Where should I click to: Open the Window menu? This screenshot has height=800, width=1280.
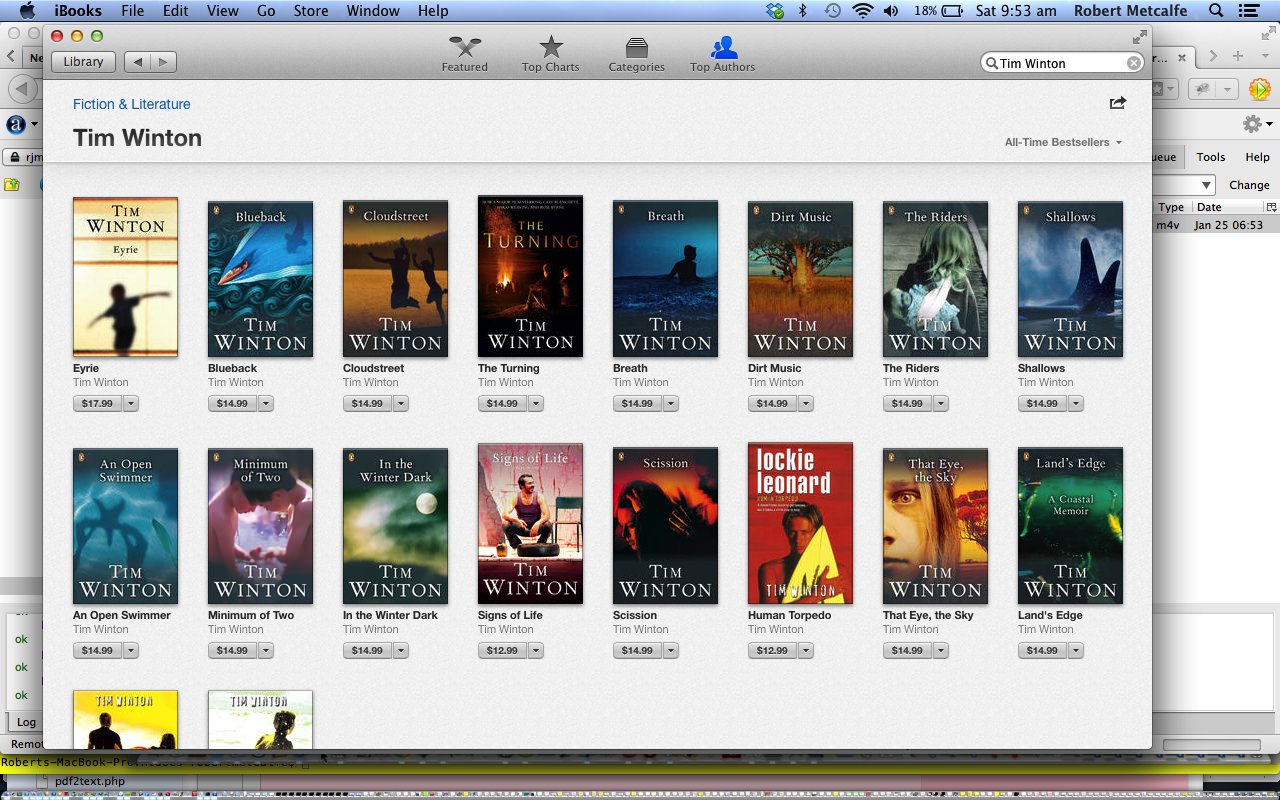click(x=373, y=11)
